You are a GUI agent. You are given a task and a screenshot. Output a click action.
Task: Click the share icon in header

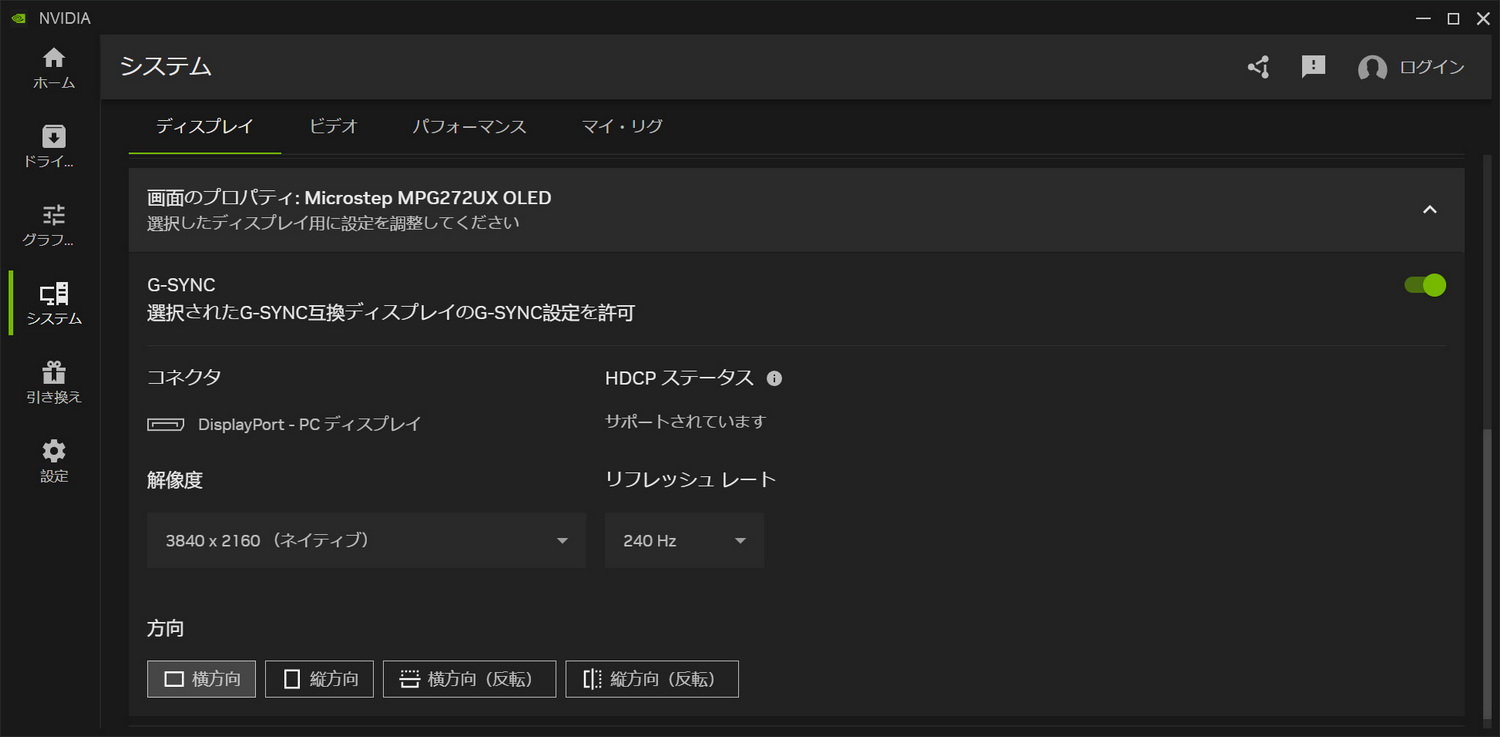tap(1259, 67)
